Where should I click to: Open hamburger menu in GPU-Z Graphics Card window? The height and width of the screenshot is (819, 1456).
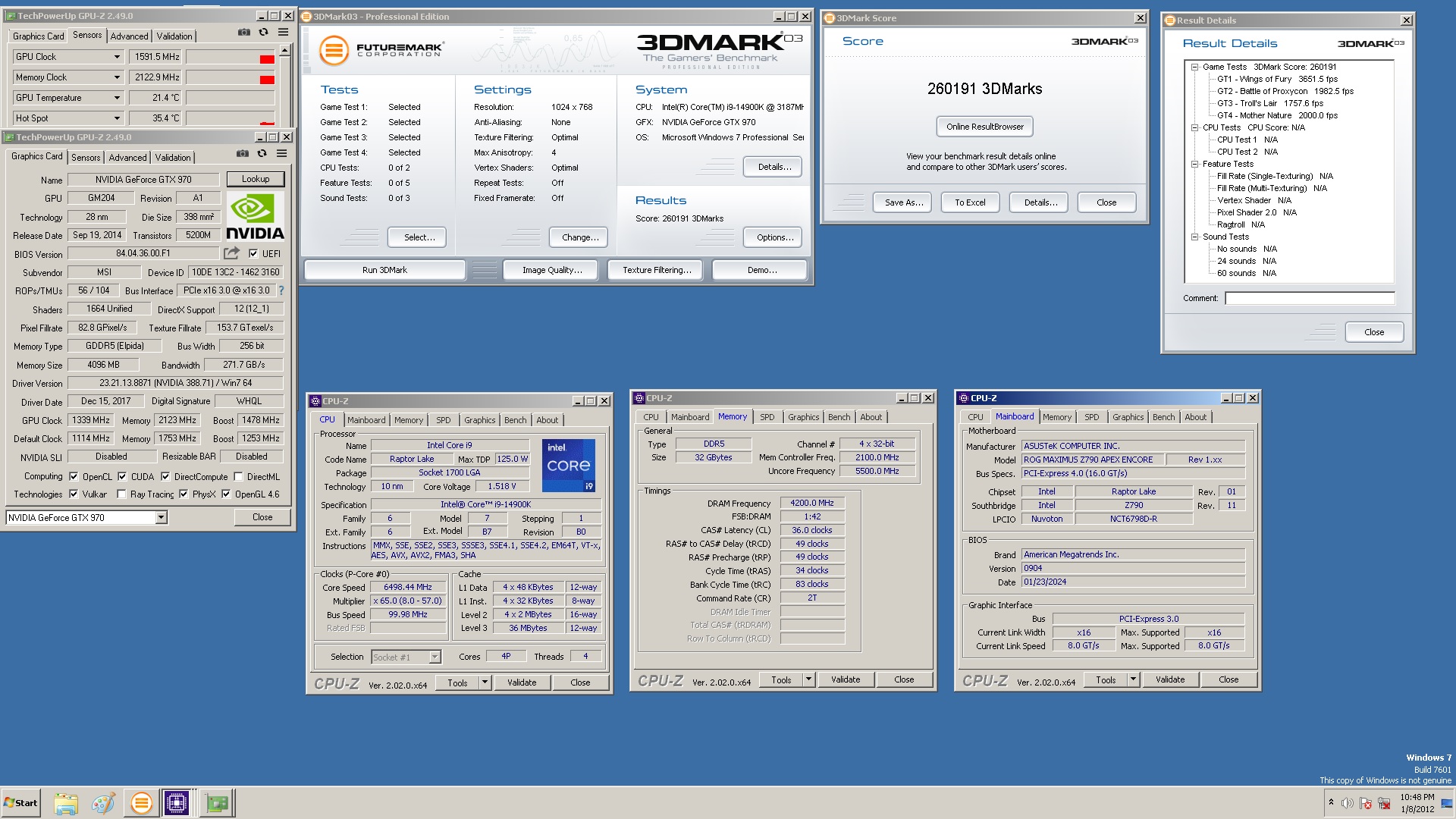[x=281, y=154]
